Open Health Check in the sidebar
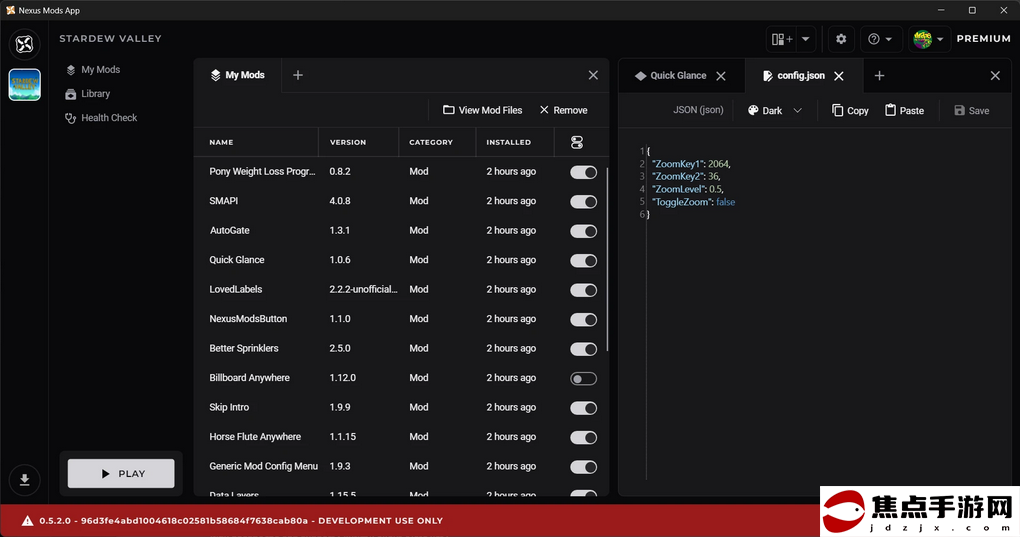 (x=101, y=118)
